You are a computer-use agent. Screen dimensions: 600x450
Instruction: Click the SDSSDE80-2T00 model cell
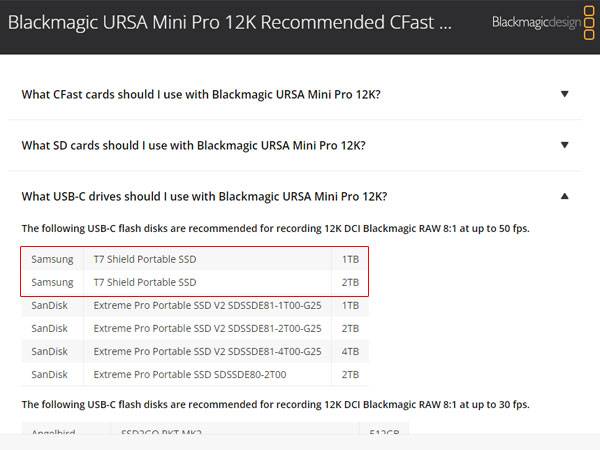(x=190, y=374)
